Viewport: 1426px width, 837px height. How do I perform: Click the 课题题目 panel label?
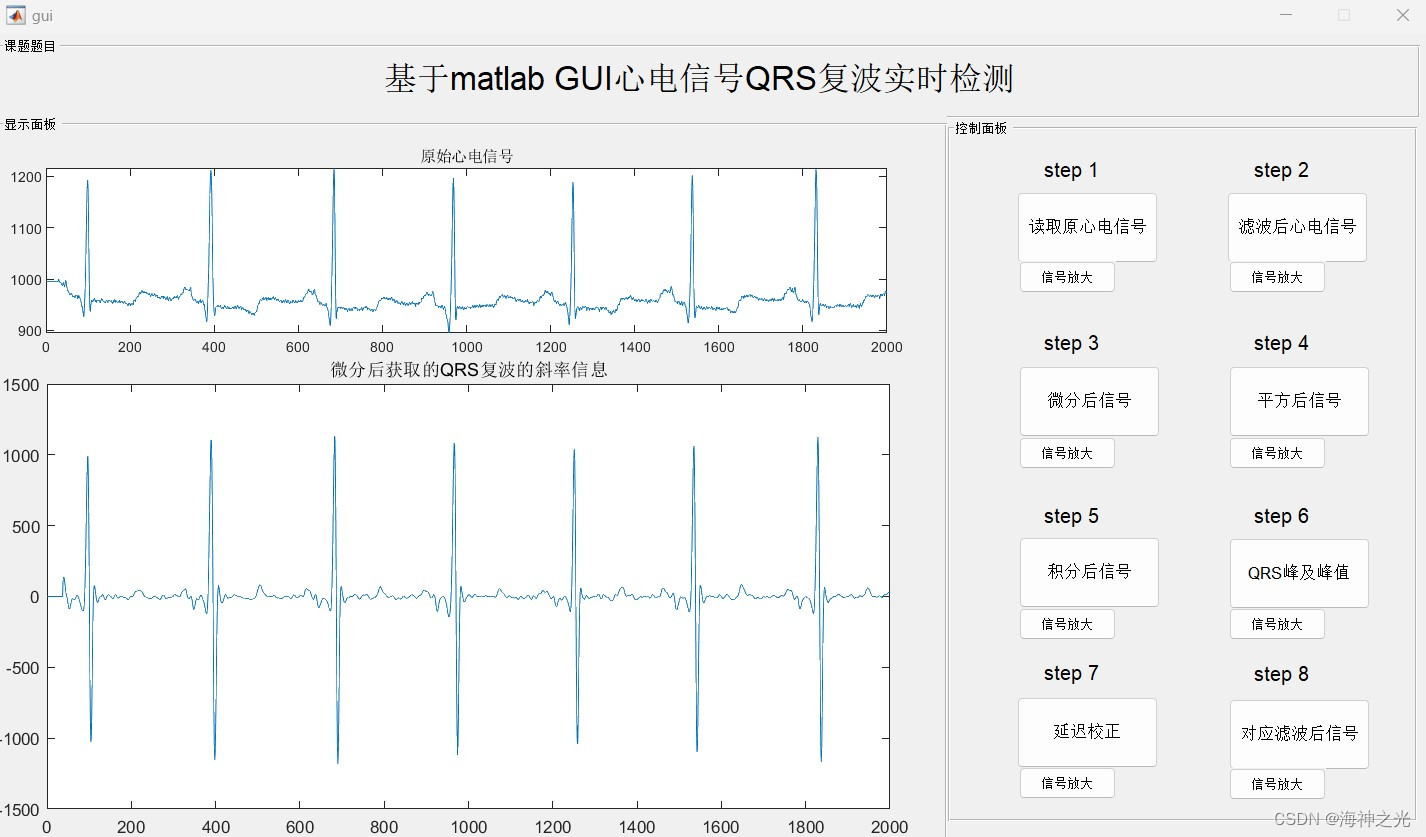click(30, 46)
